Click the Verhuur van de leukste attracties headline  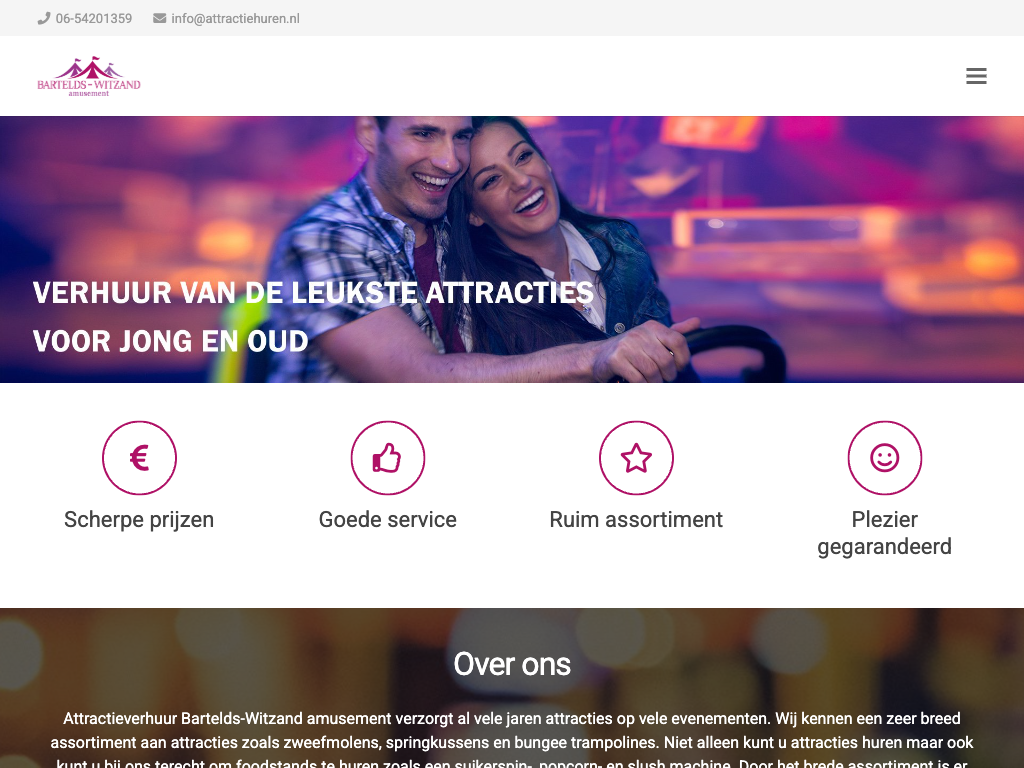[313, 293]
